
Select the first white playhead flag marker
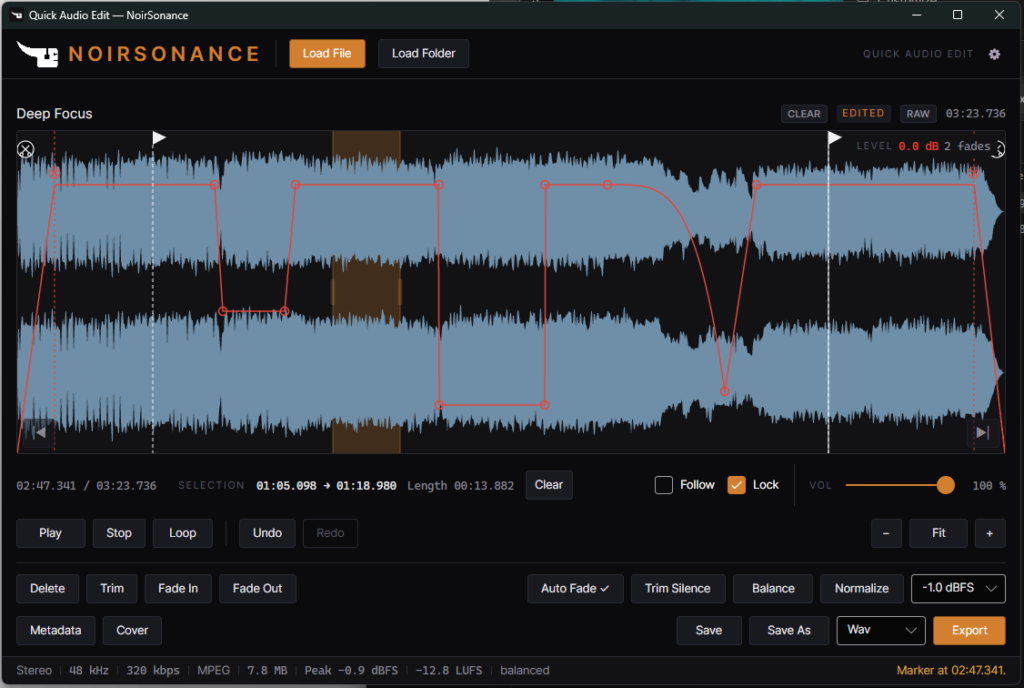[159, 138]
